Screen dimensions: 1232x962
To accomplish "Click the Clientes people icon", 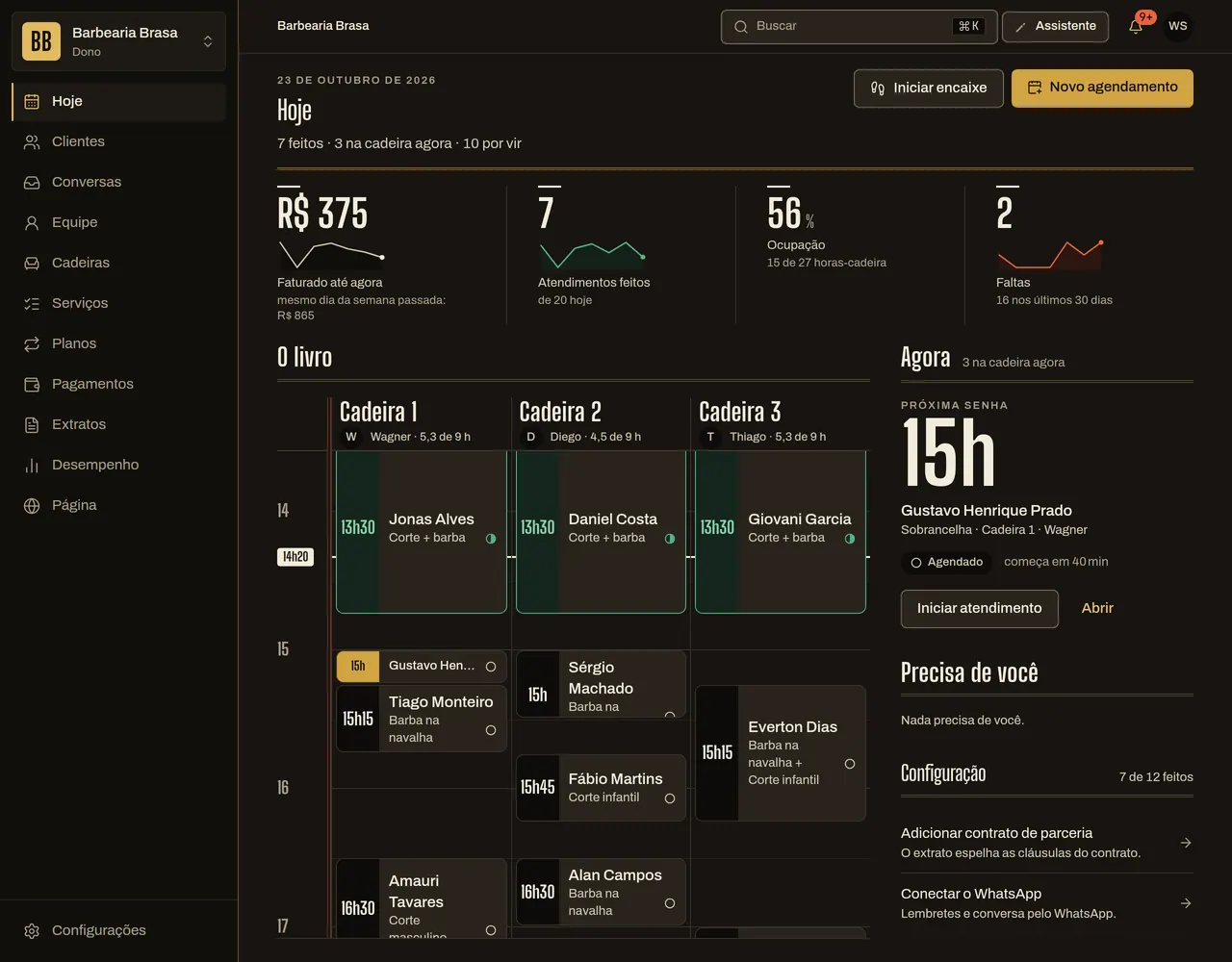I will (32, 141).
